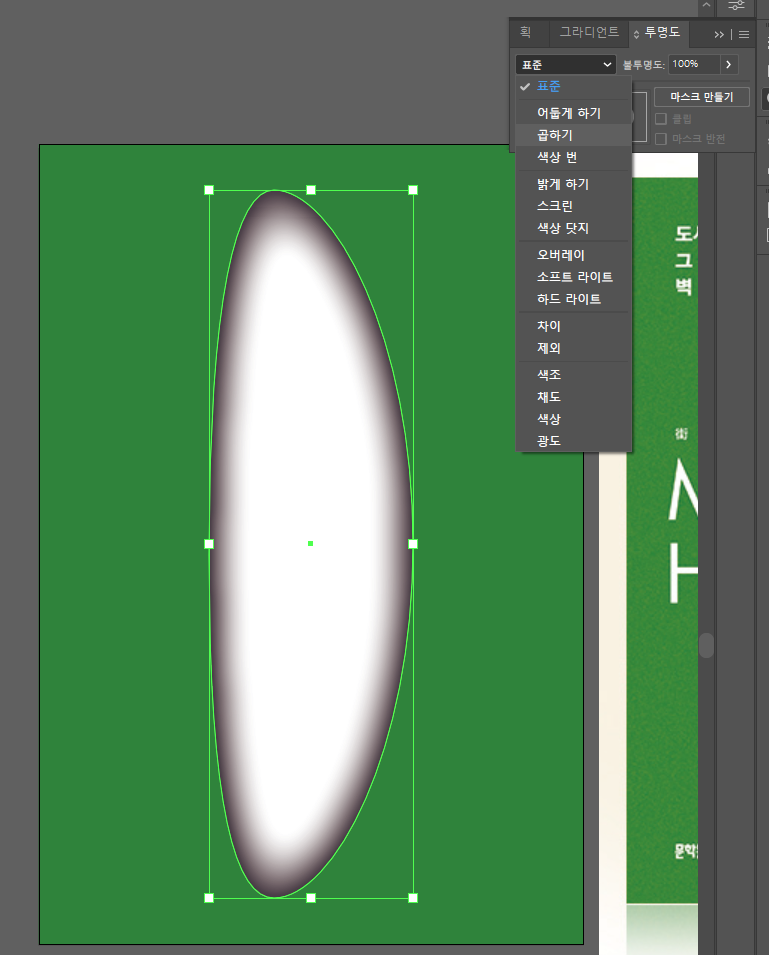The height and width of the screenshot is (955, 769).
Task: Choose 차이 blend mode
Action: pyautogui.click(x=573, y=326)
